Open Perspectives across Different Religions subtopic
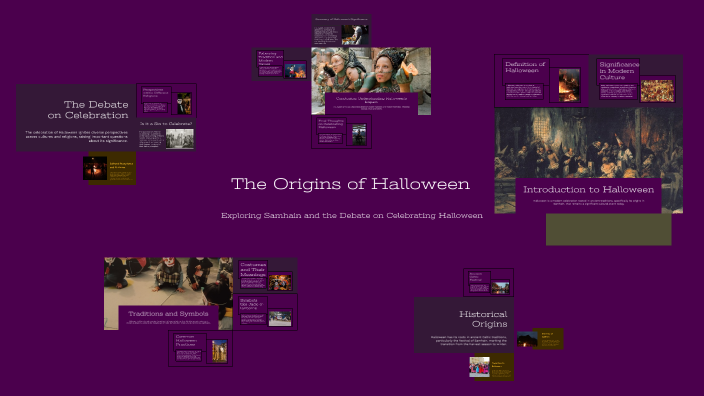704x396 pixels. pyautogui.click(x=166, y=101)
